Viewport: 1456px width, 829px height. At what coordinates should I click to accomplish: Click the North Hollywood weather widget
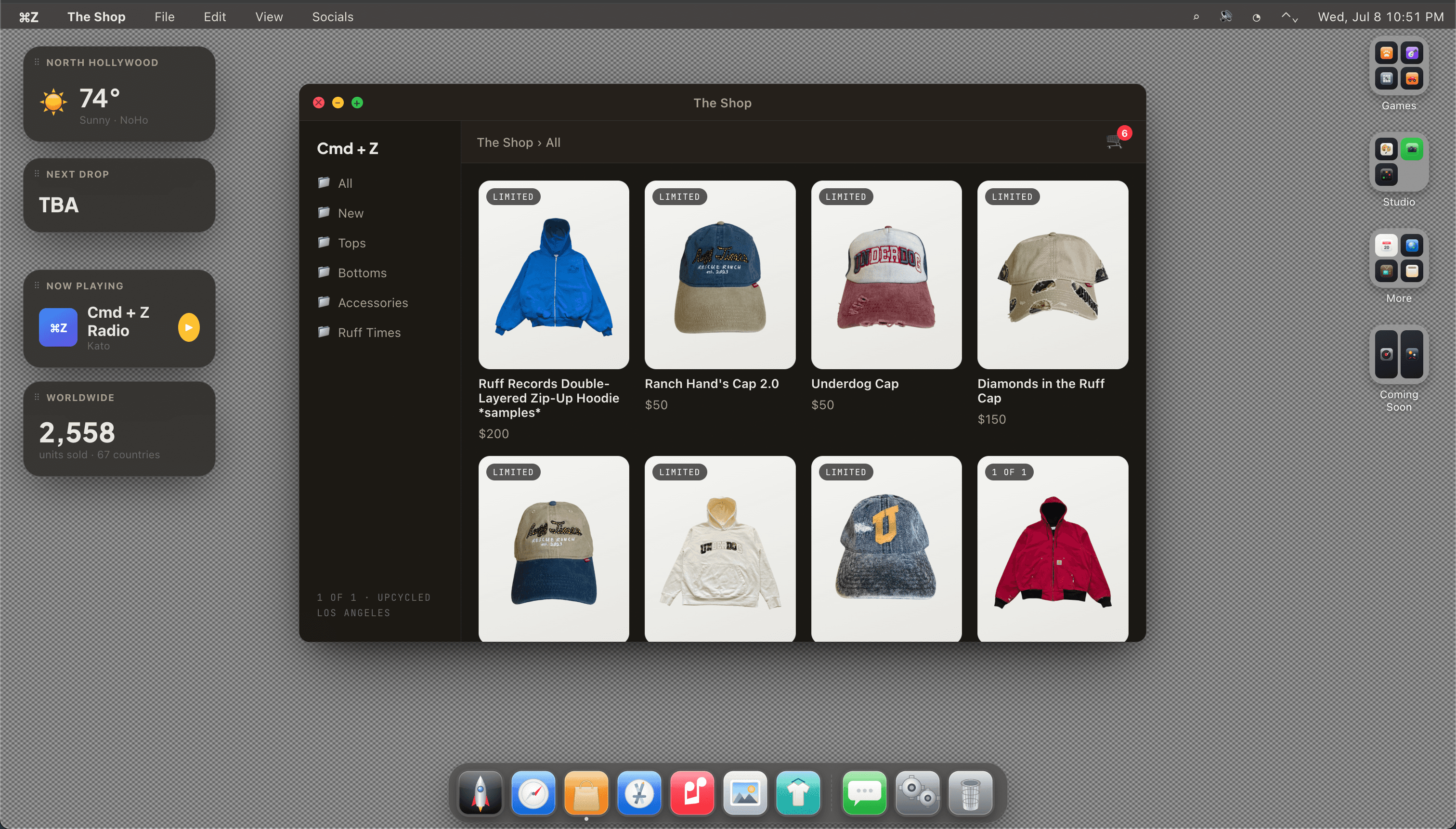[119, 94]
